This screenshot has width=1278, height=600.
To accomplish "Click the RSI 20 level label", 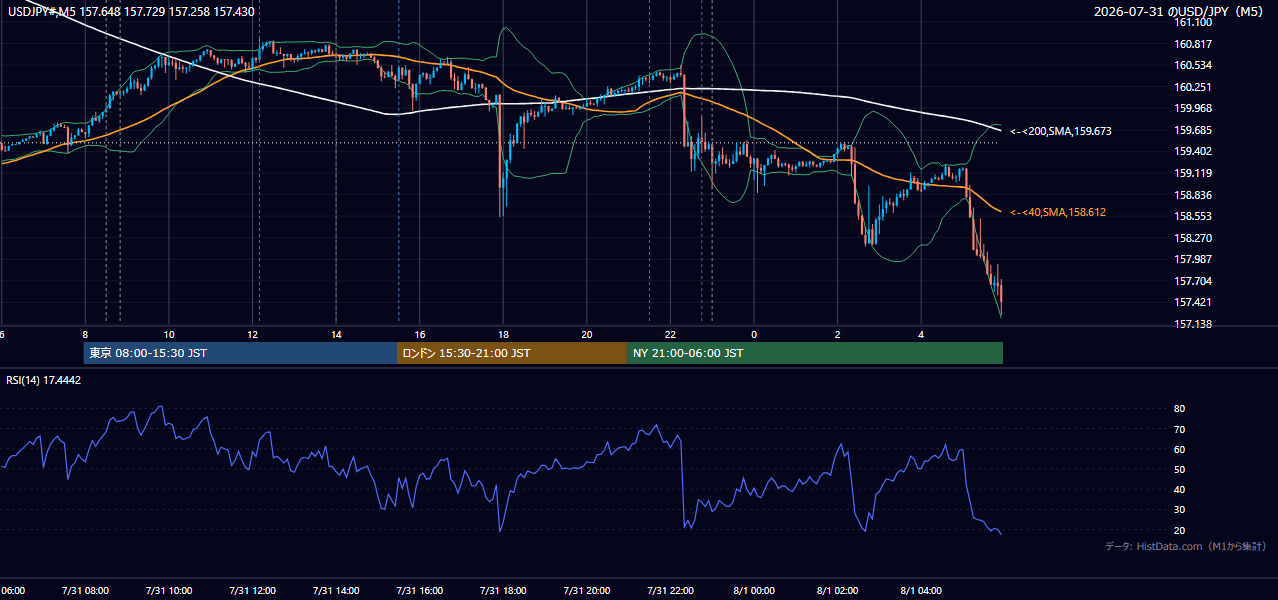I will click(x=1179, y=530).
